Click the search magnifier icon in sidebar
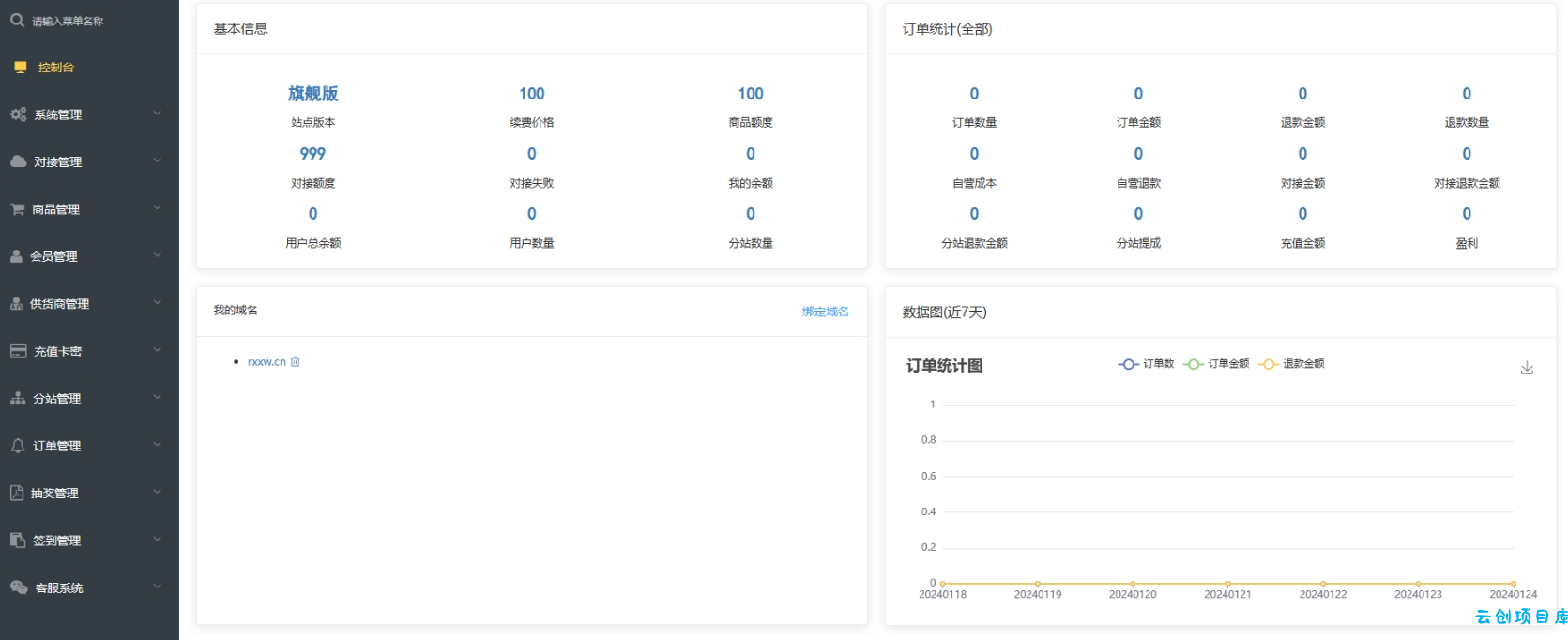This screenshot has width=1568, height=640. pos(17,20)
